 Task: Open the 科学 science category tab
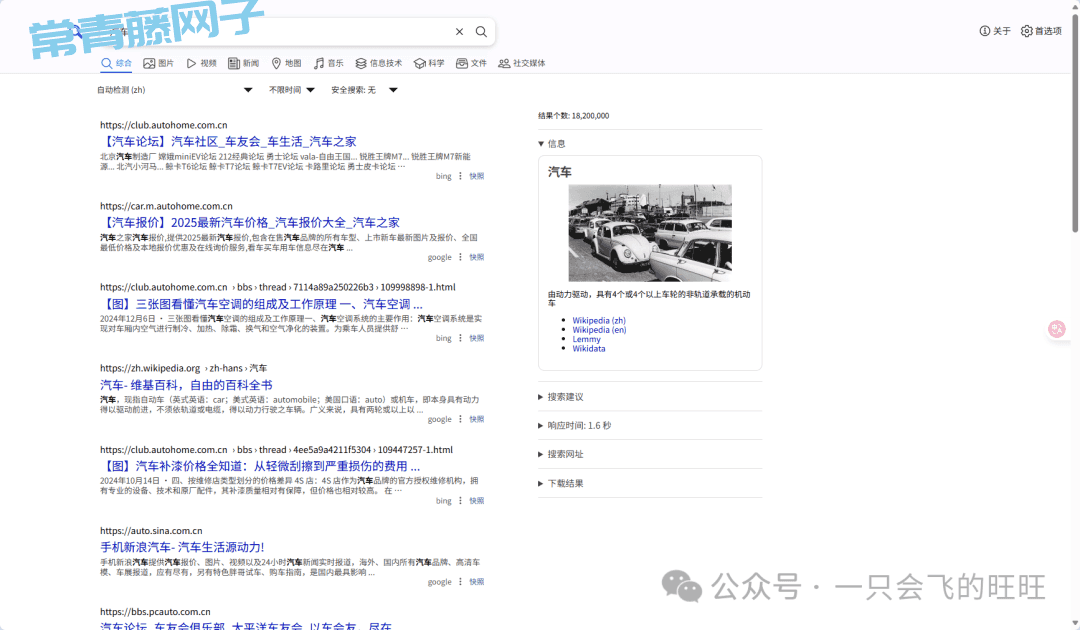pyautogui.click(x=429, y=63)
